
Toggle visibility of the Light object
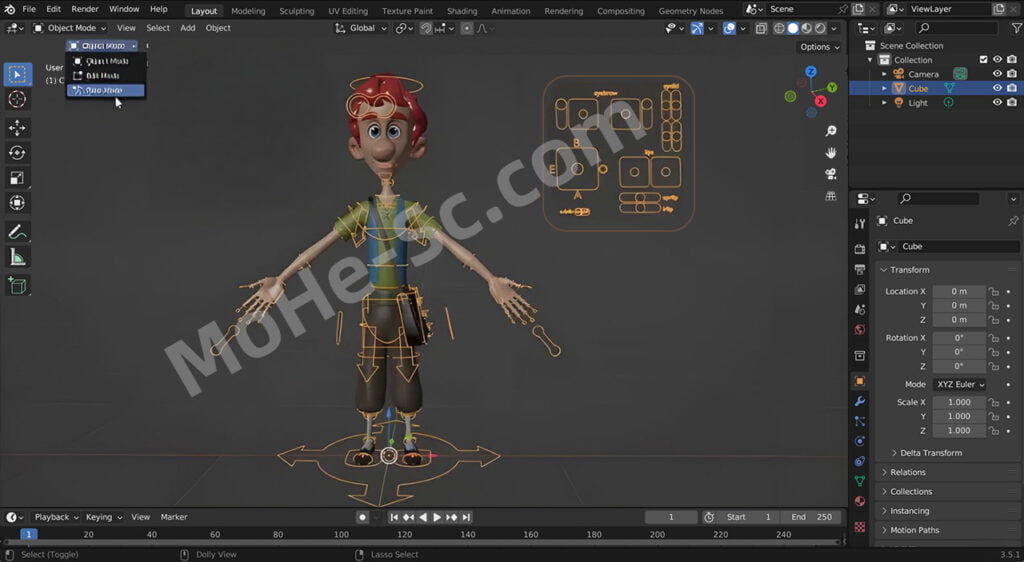coord(997,103)
